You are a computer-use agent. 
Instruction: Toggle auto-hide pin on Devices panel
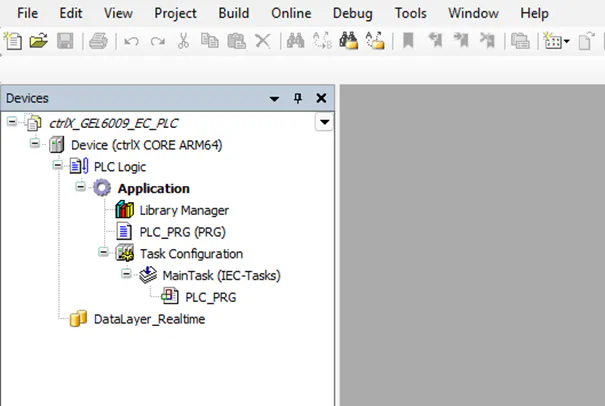(x=297, y=98)
